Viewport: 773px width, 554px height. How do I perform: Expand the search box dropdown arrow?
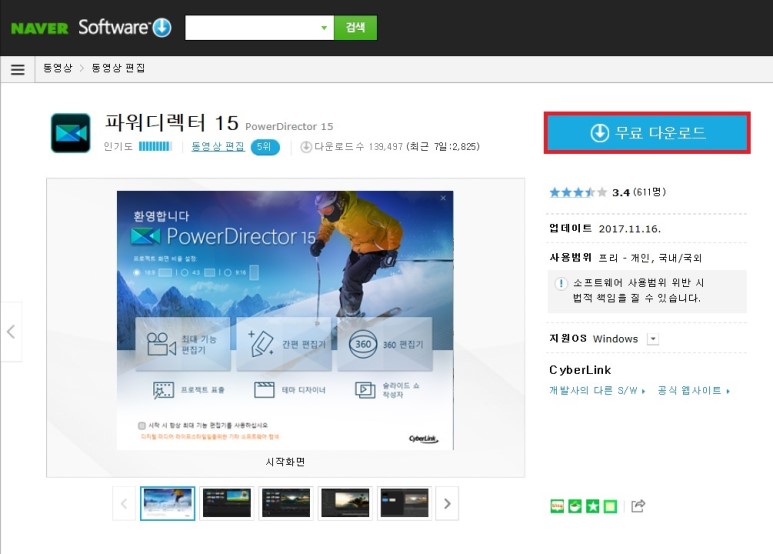pos(324,28)
